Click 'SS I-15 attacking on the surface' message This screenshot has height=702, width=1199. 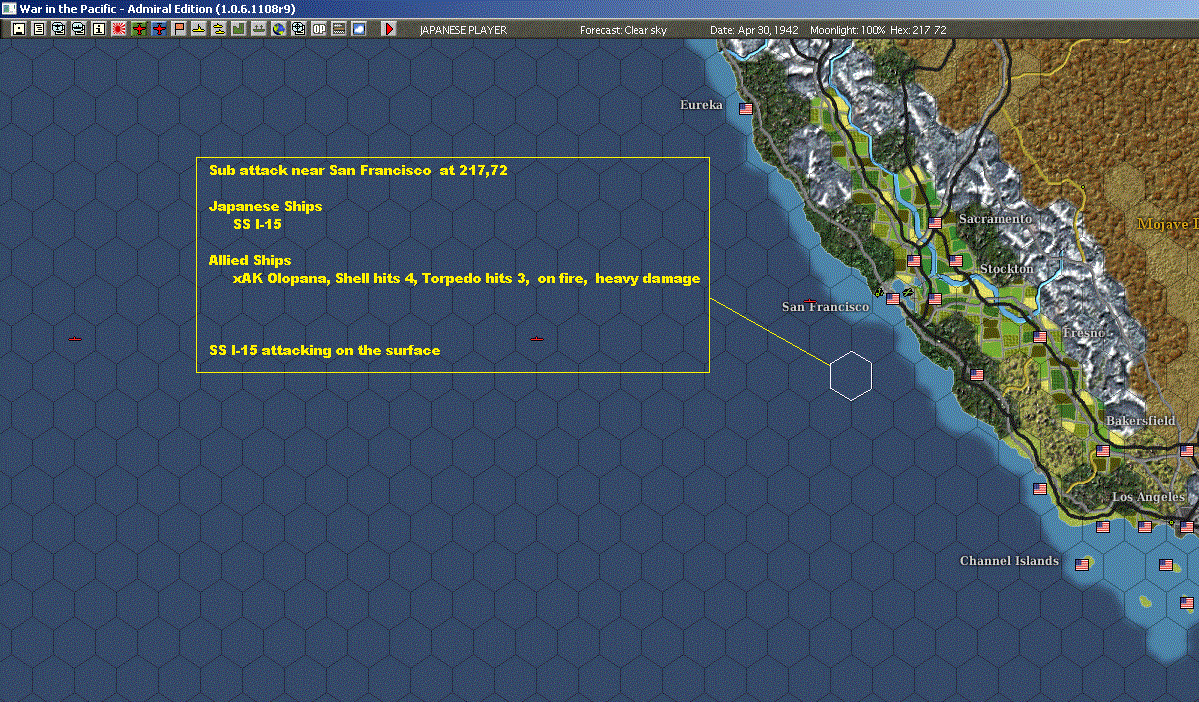[324, 350]
